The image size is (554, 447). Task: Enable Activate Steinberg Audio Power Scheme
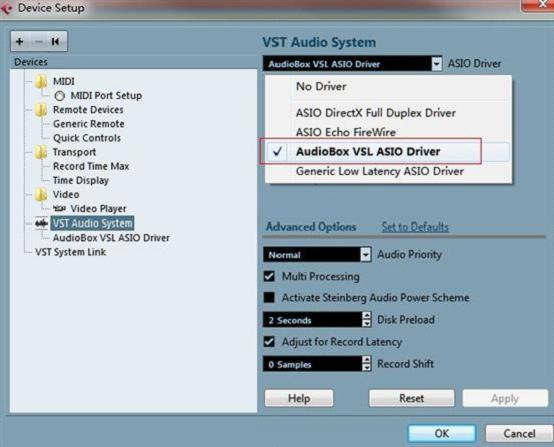[x=269, y=298]
